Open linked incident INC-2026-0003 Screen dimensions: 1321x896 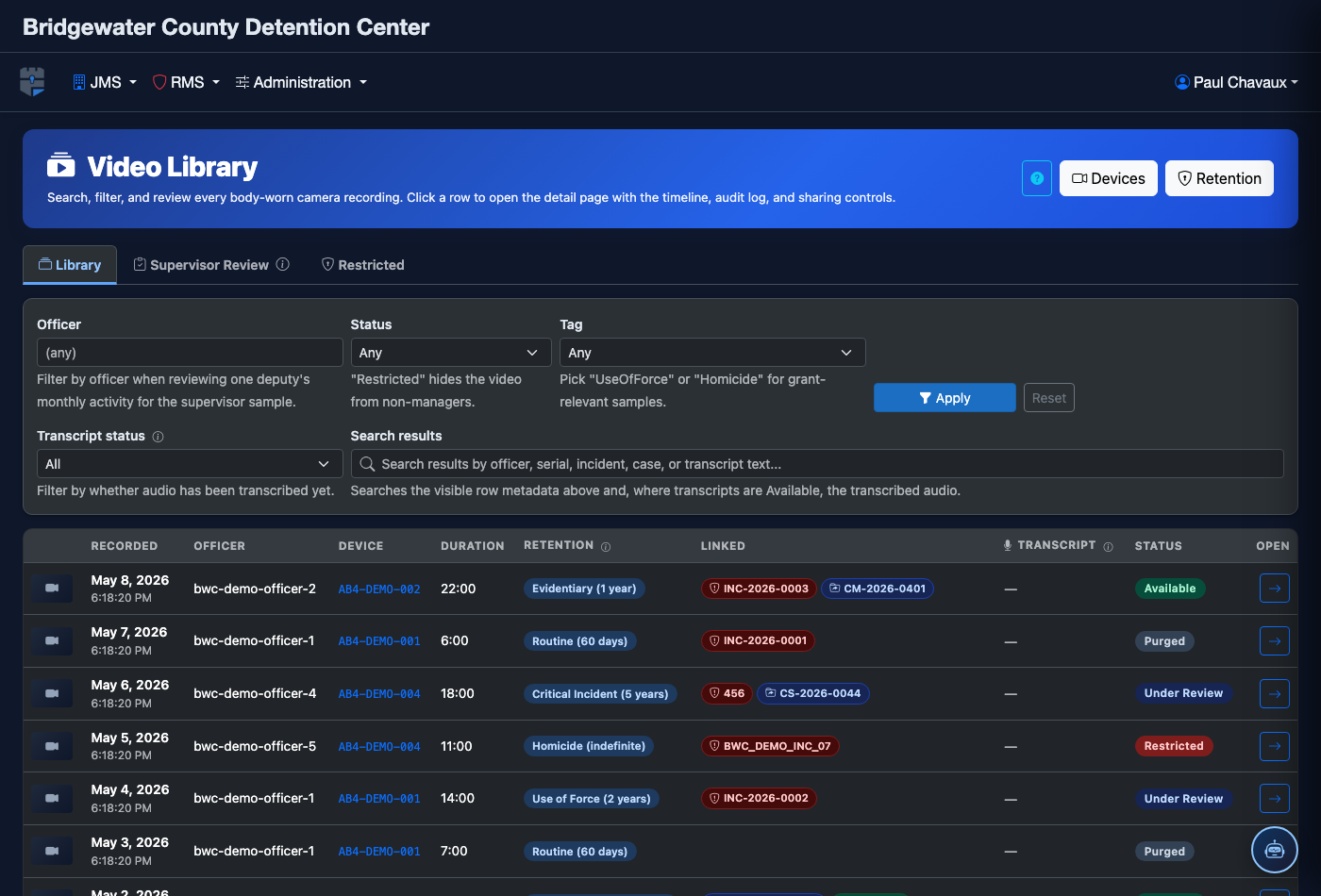click(x=759, y=589)
